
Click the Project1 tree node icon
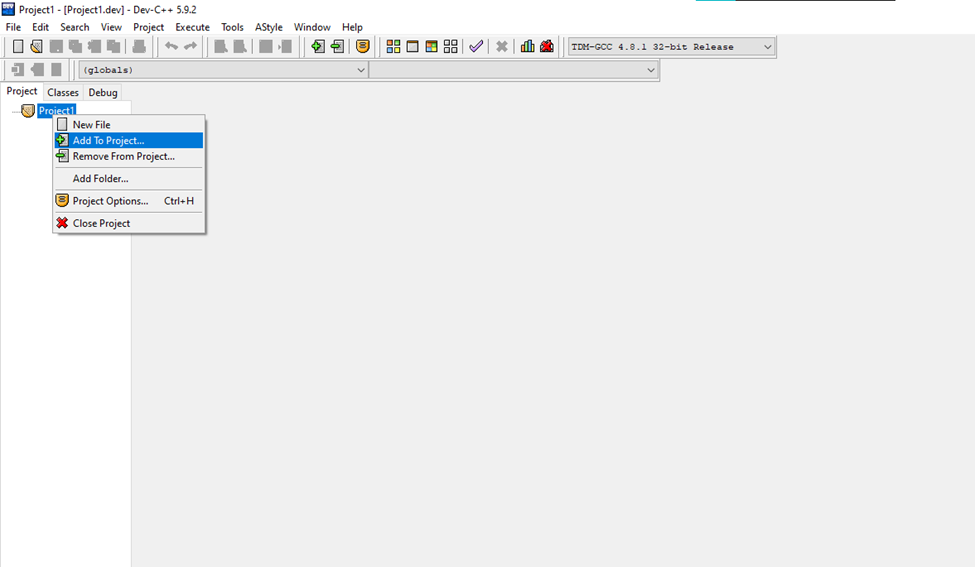pos(28,111)
